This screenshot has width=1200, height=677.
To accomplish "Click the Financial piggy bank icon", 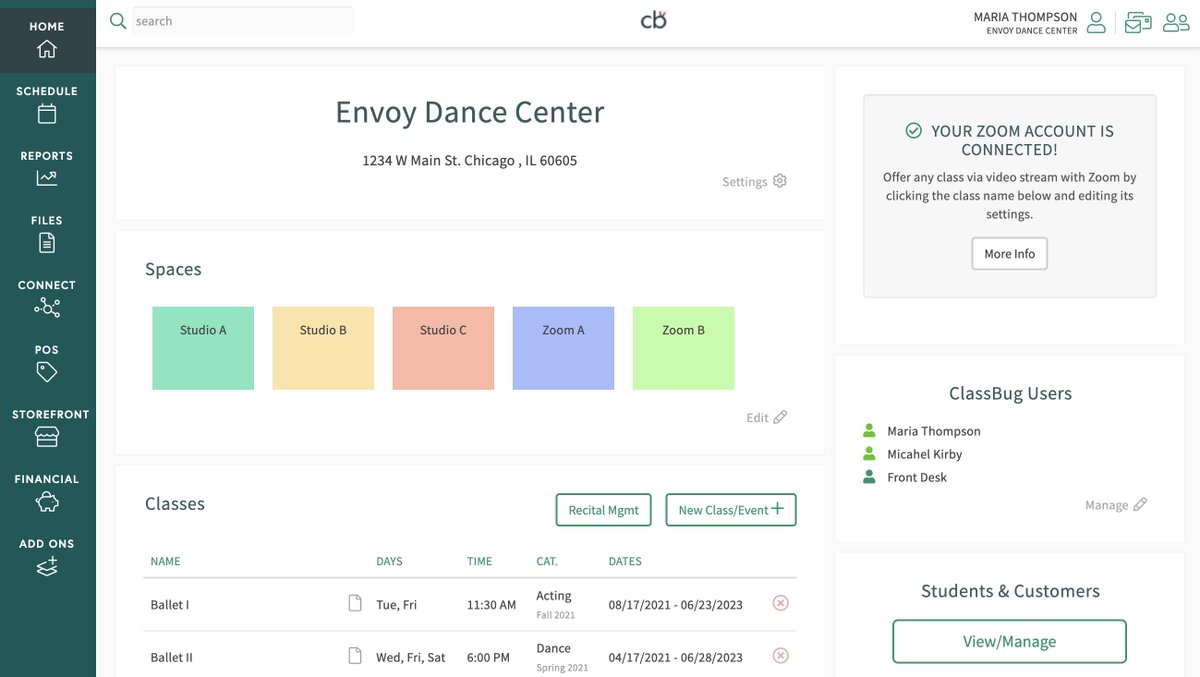I will tap(47, 502).
